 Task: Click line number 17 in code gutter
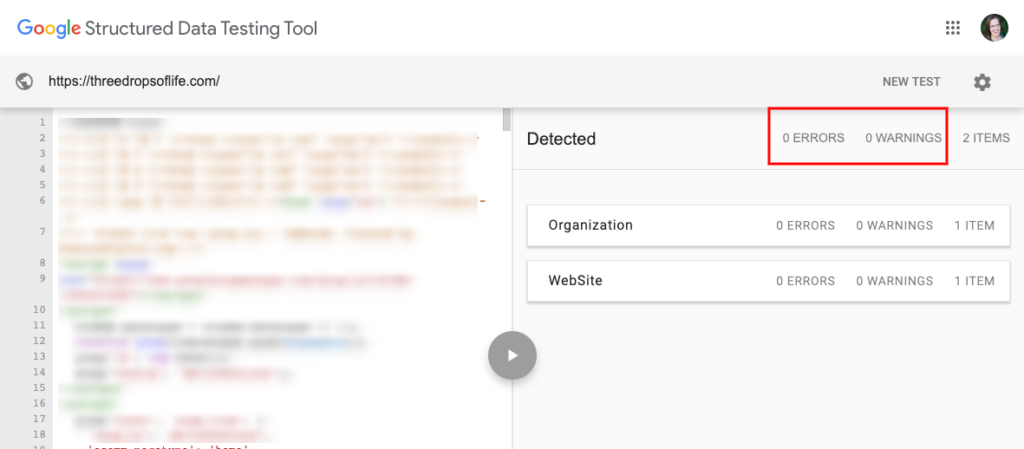coord(39,419)
